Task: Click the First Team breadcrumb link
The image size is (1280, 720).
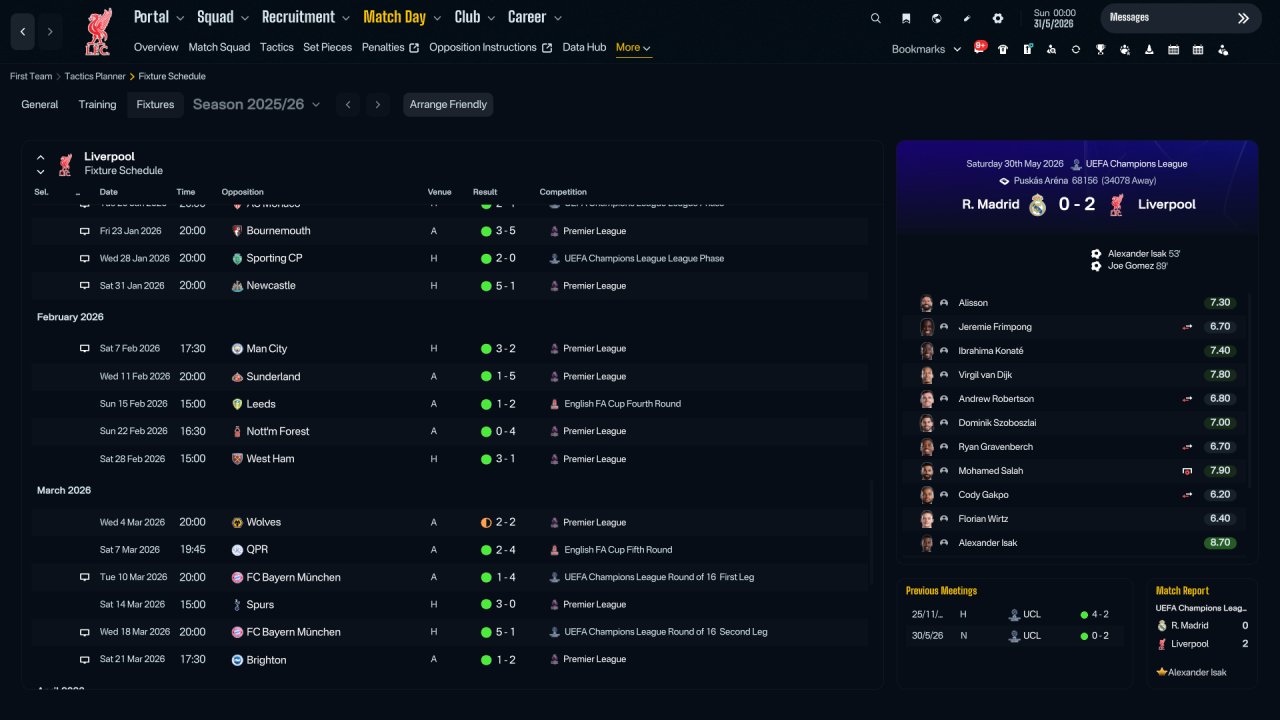Action: tap(32, 76)
